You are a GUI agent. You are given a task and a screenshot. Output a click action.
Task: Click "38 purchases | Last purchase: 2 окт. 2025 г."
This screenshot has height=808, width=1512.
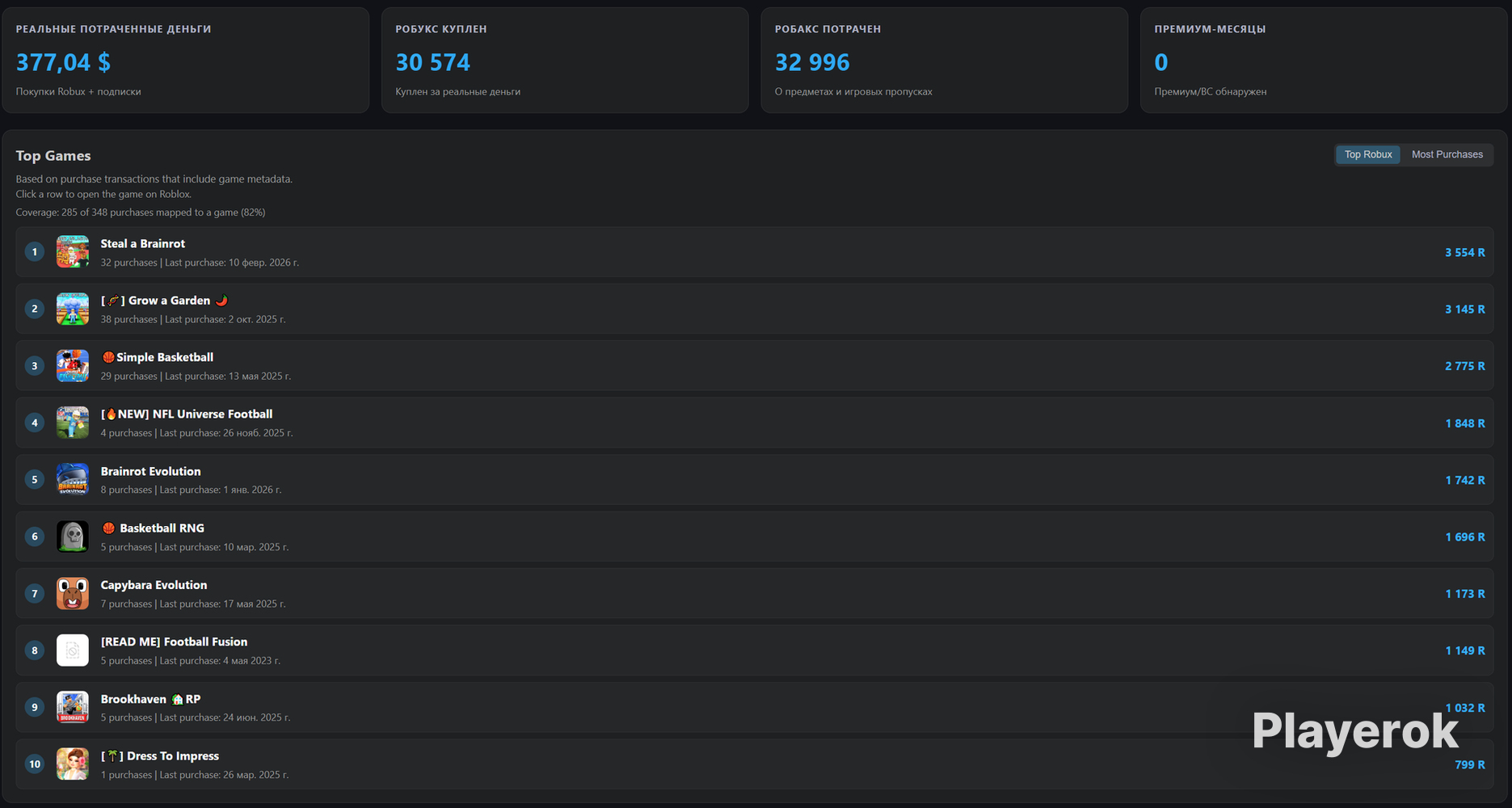tap(193, 319)
